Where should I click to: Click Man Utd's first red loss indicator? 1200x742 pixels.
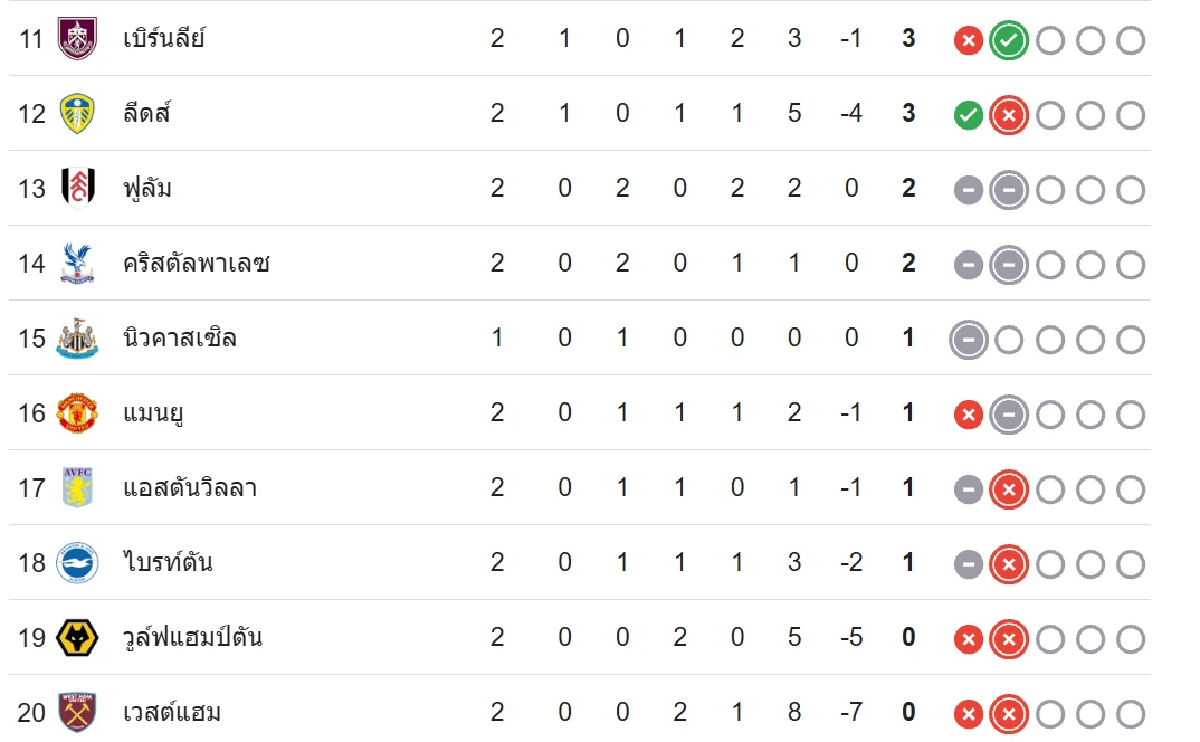968,414
